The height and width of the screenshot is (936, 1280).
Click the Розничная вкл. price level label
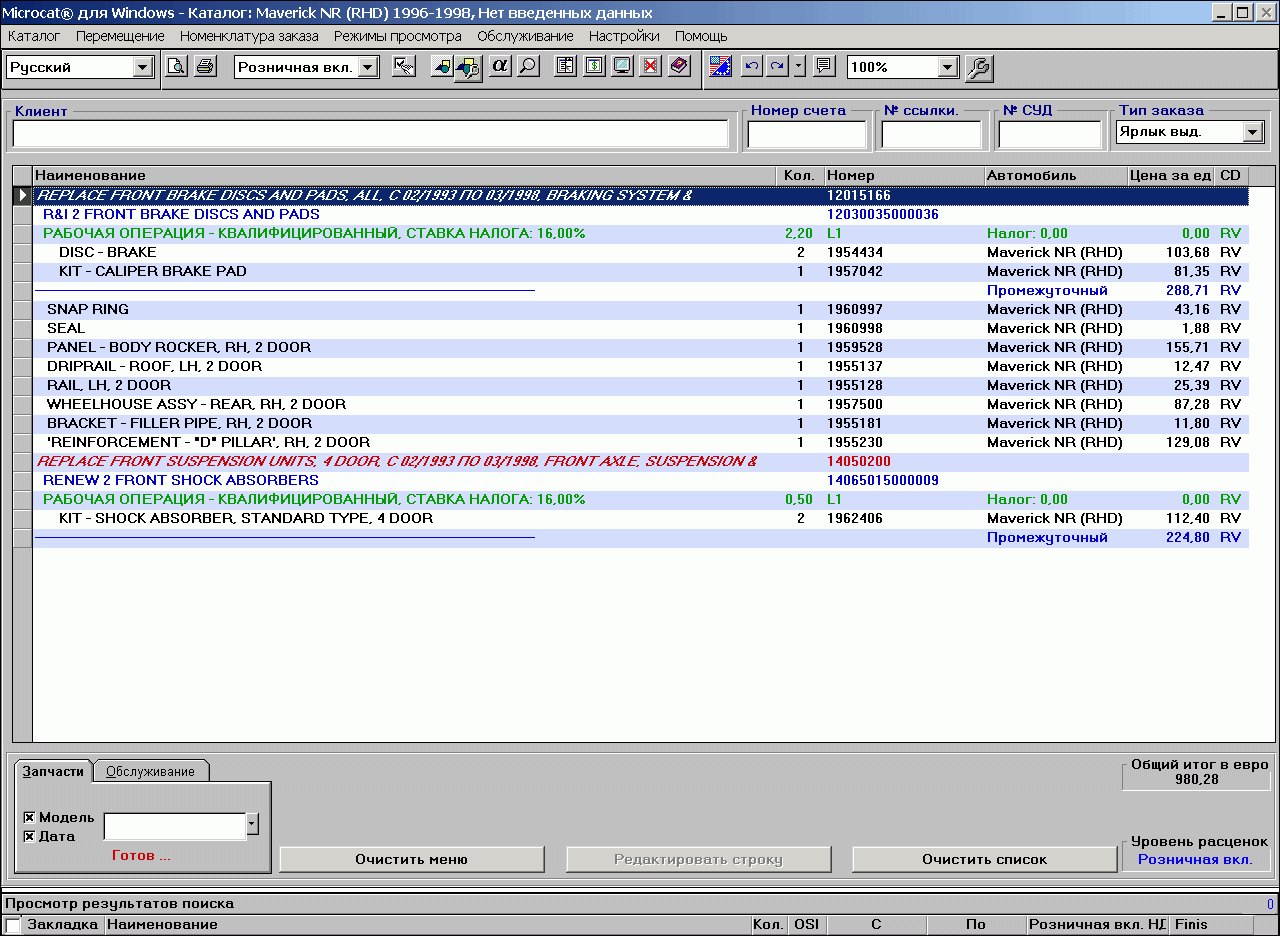tap(1195, 859)
